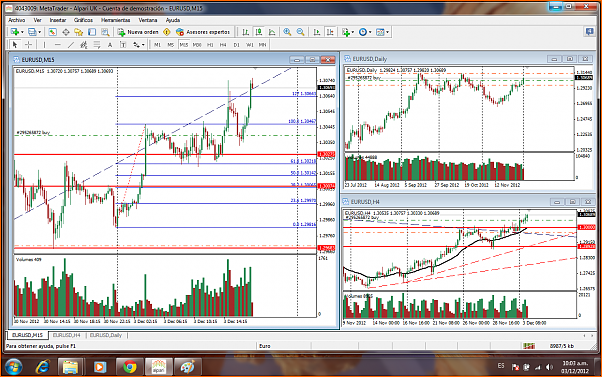Image resolution: width=602 pixels, height=377 pixels.
Task: Select the M15 timeframe button
Action: 184,45
